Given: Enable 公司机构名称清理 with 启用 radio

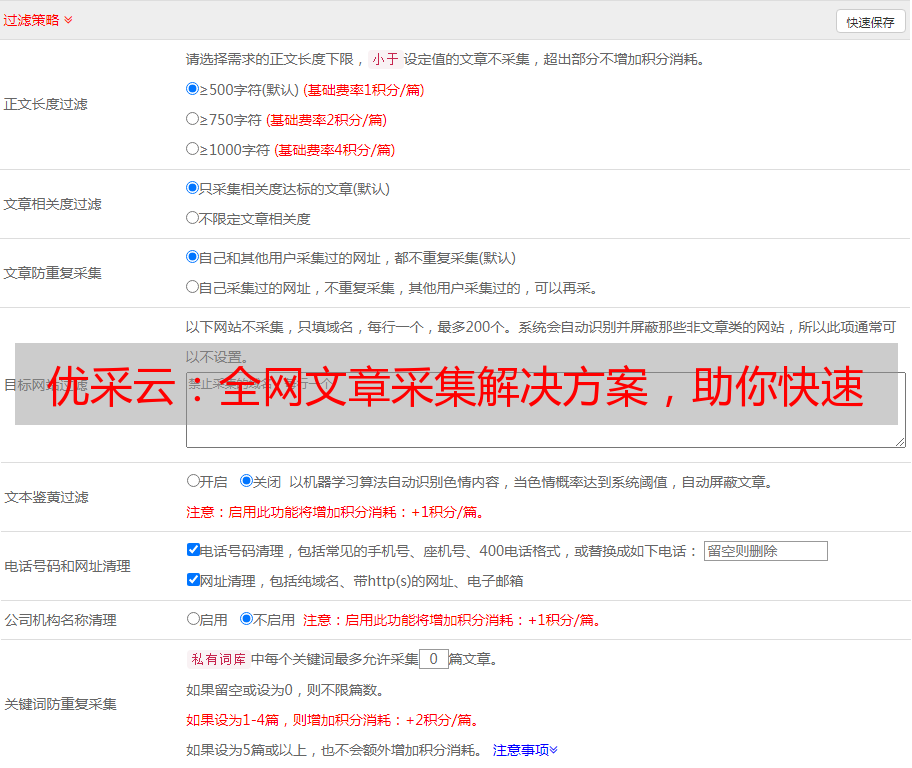Looking at the screenshot, I should [193, 619].
